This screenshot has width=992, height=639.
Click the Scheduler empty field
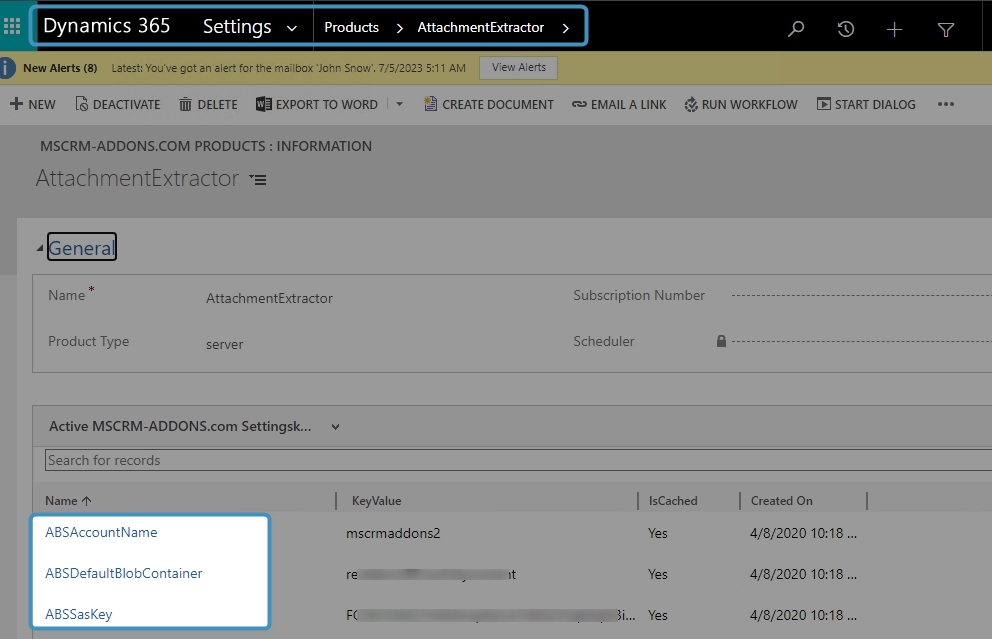pyautogui.click(x=862, y=342)
